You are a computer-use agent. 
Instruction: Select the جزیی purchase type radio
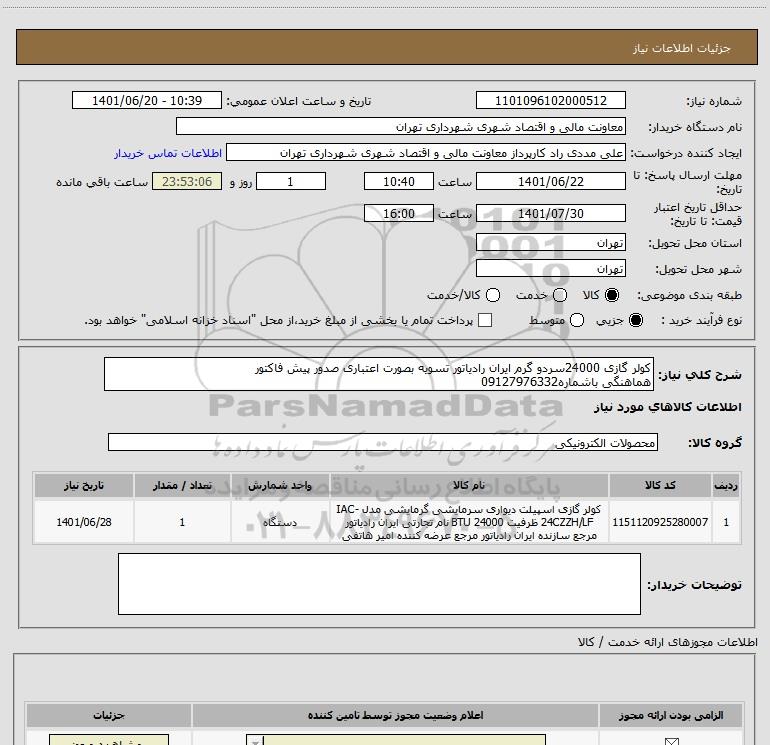[636, 320]
